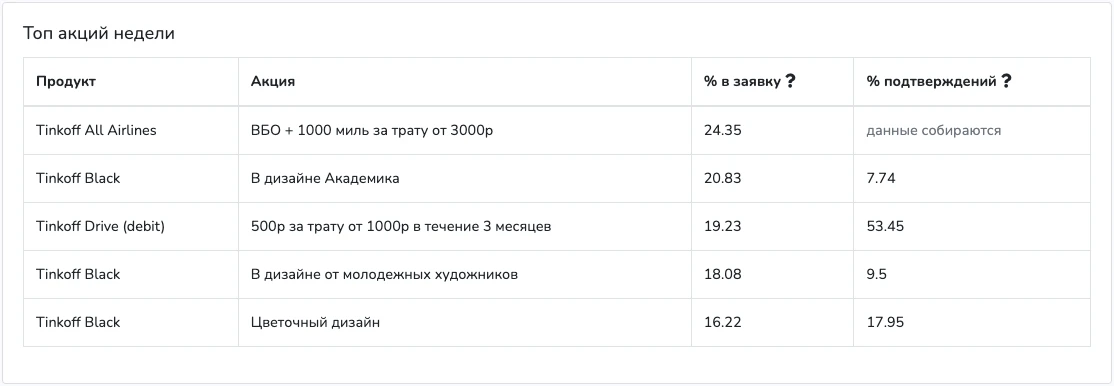The image size is (1114, 386).
Task: Click the question mark next to '% подтверждений'
Action: coord(1005,81)
